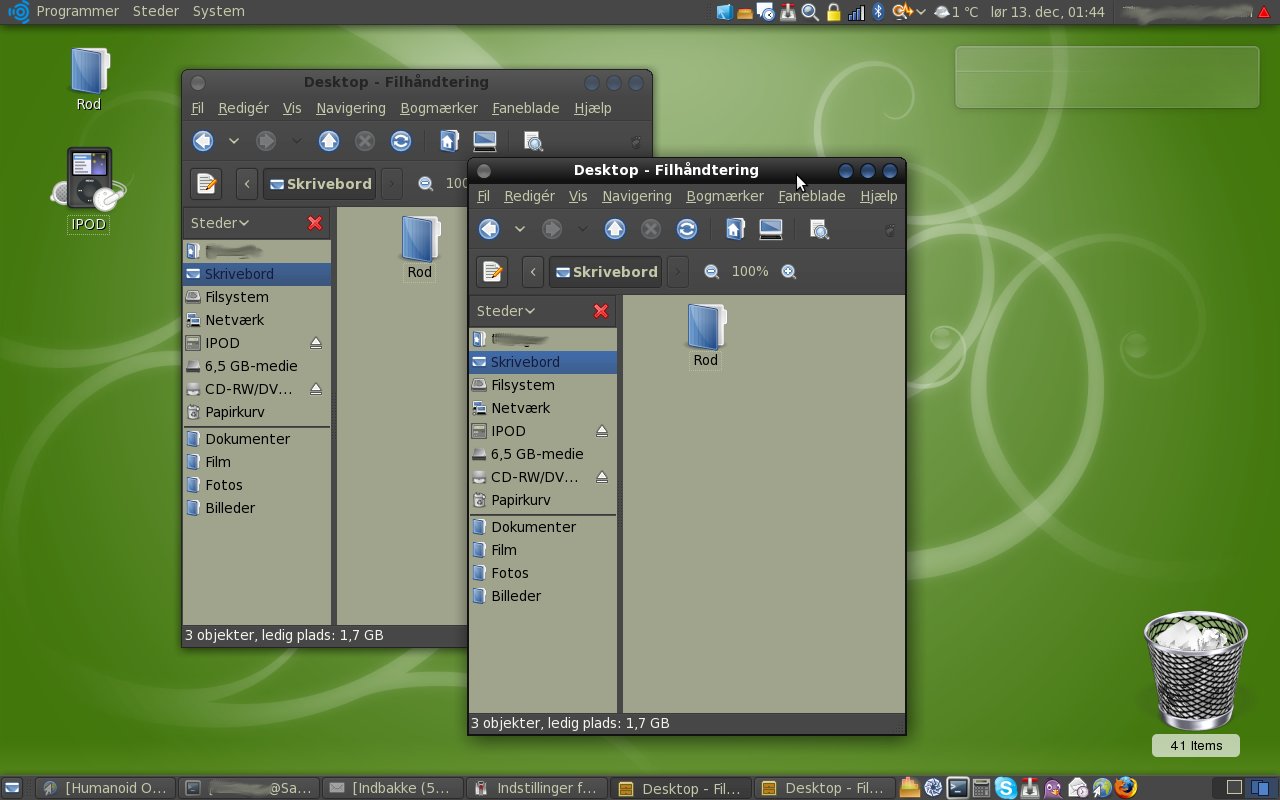Zoom in in front window

point(789,271)
